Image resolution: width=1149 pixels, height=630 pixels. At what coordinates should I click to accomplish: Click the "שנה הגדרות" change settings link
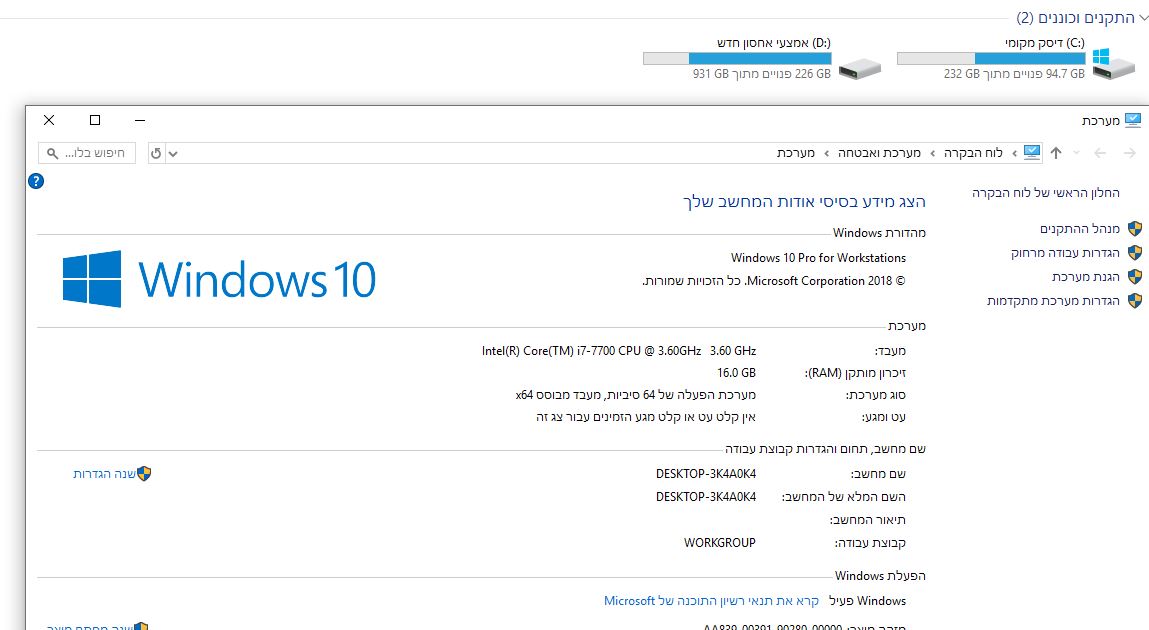tap(104, 474)
